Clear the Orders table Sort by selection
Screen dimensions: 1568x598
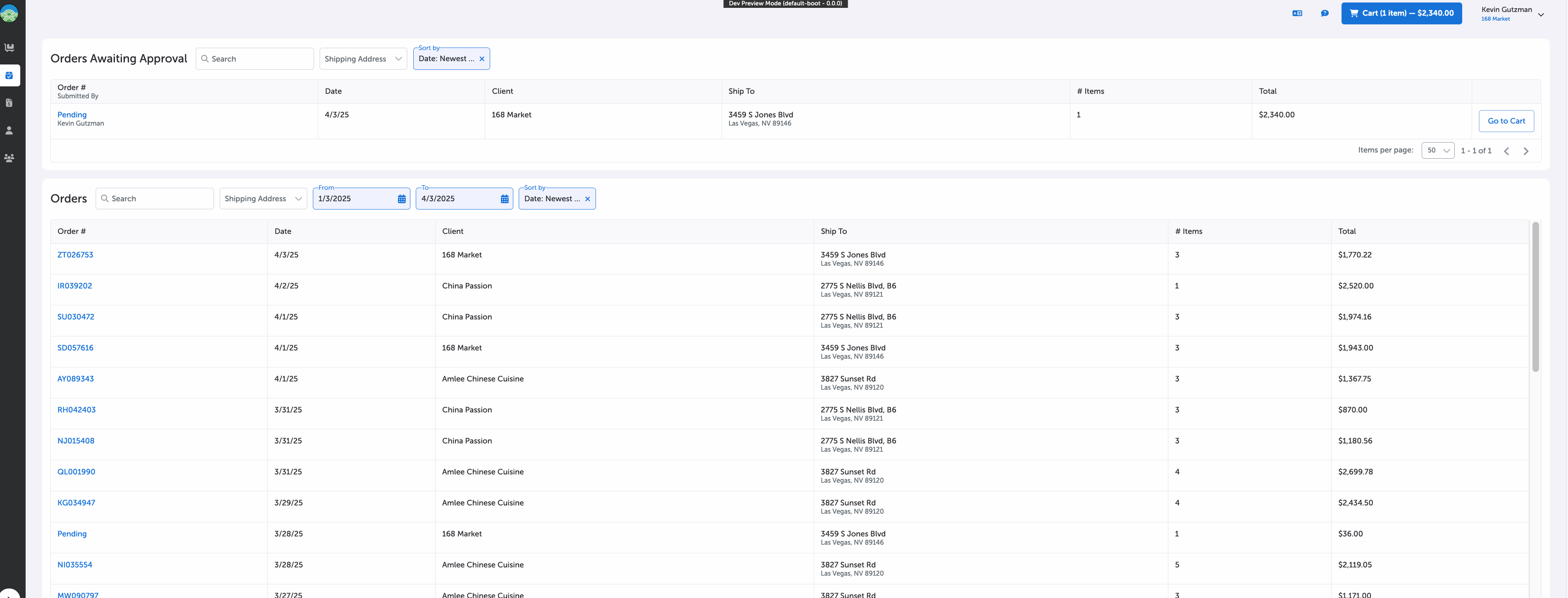[x=587, y=199]
